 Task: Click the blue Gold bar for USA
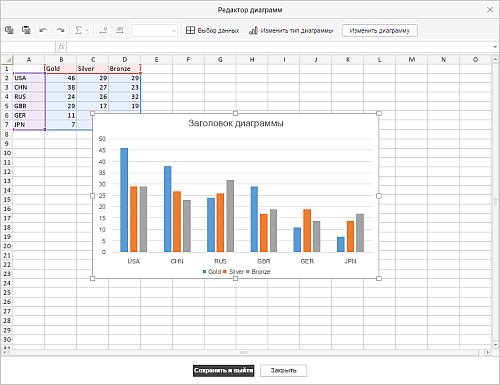point(124,200)
